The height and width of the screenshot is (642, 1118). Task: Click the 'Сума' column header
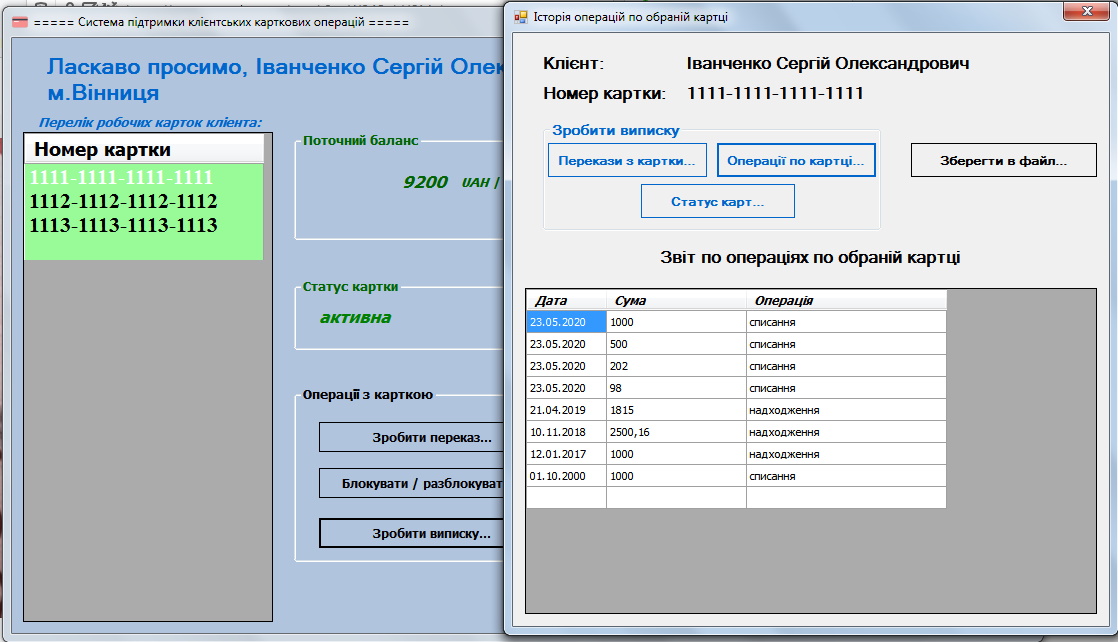(x=676, y=300)
